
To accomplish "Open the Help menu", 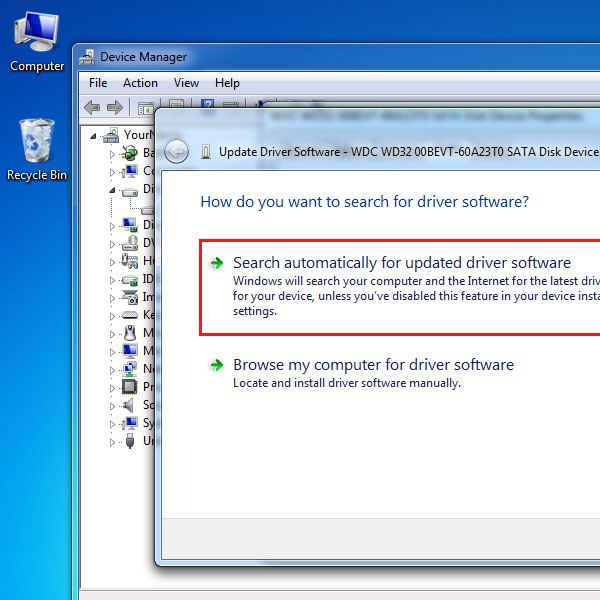I will (x=227, y=83).
